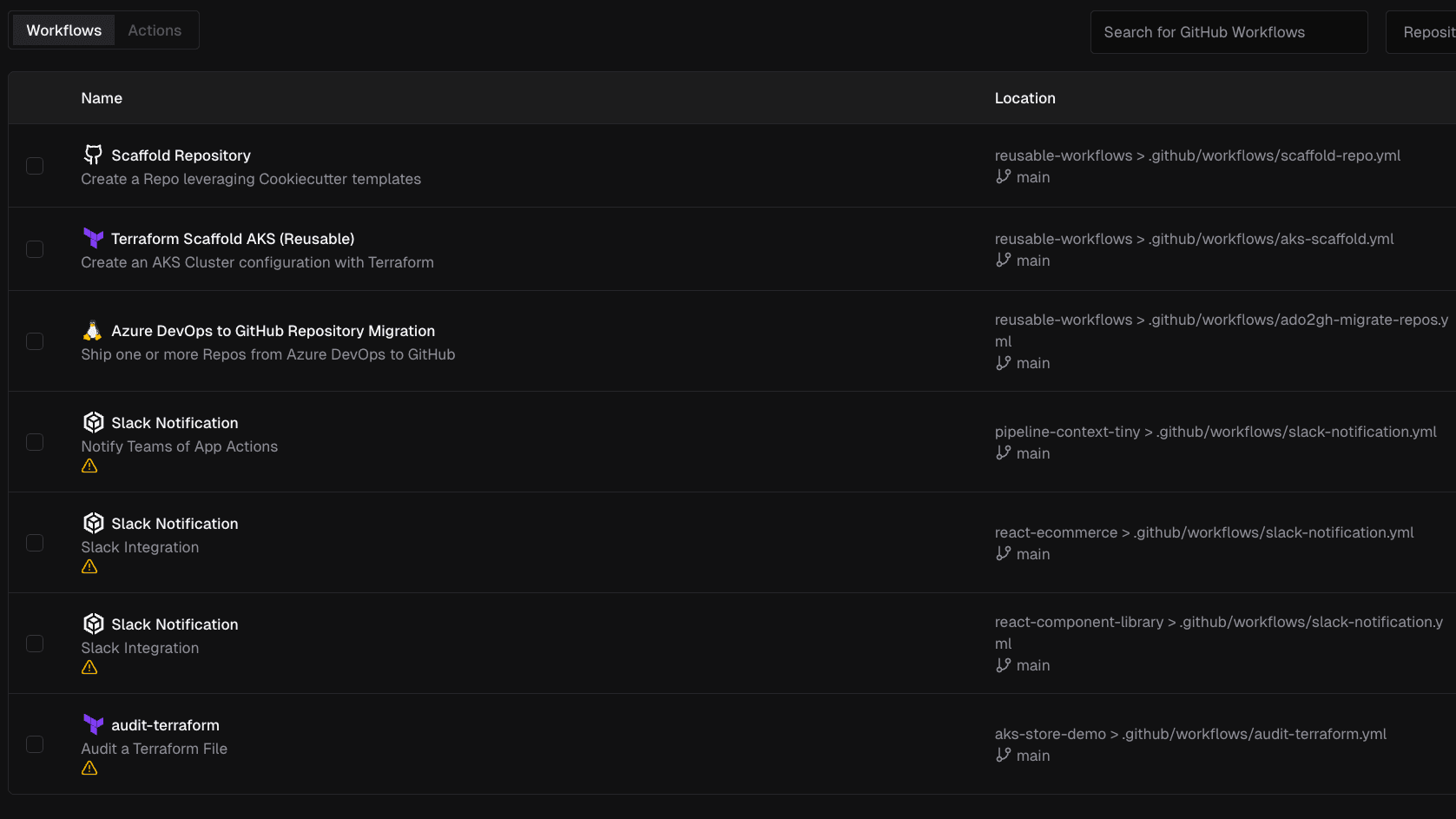The width and height of the screenshot is (1456, 819).
Task: Check the Terraform Scaffold AKS checkbox
Action: point(35,249)
